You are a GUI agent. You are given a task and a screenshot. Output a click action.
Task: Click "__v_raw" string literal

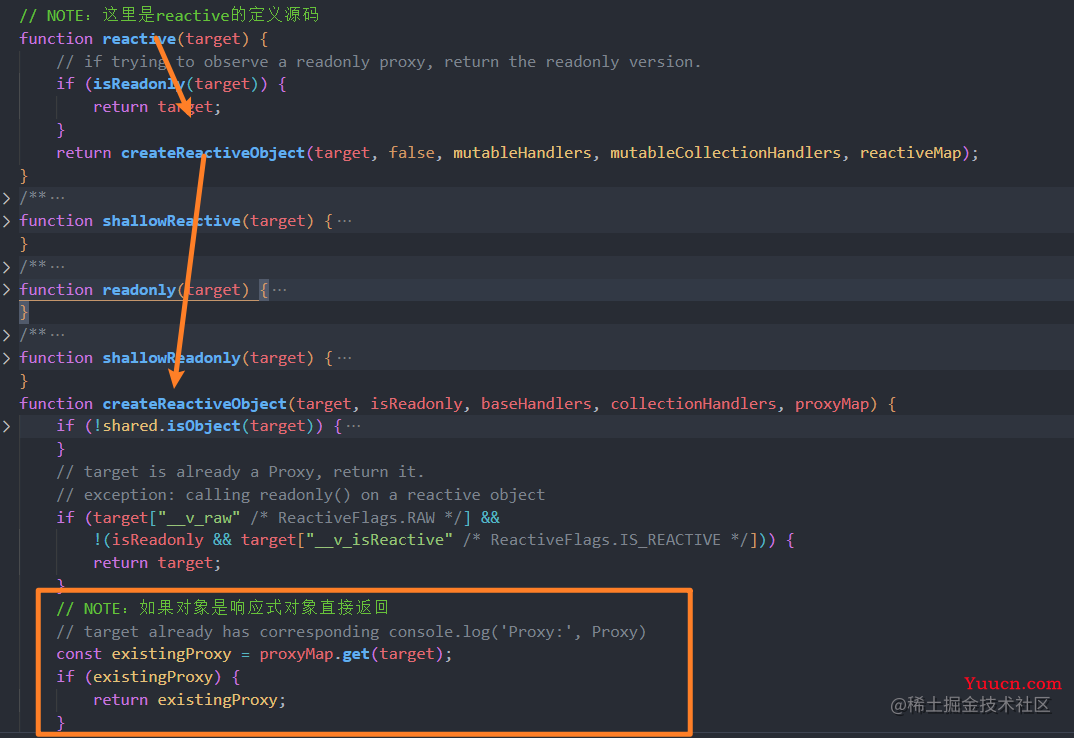click(x=199, y=517)
